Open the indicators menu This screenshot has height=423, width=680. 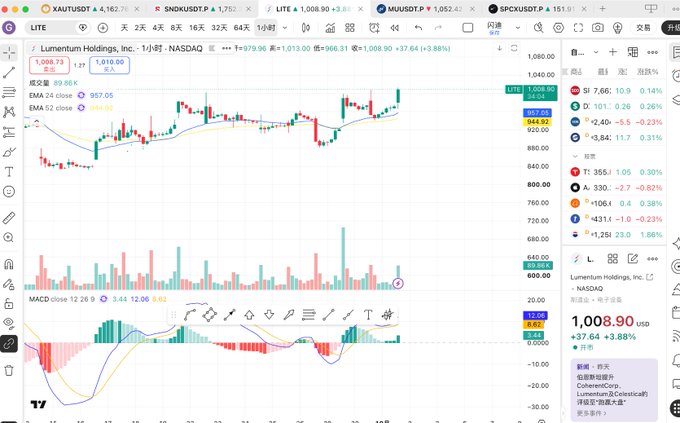(330, 28)
